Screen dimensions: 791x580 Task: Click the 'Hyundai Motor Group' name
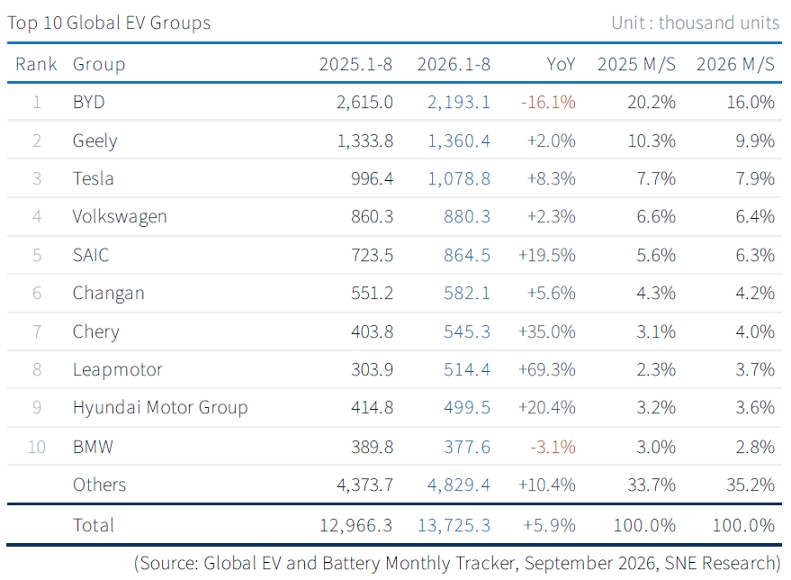click(160, 408)
